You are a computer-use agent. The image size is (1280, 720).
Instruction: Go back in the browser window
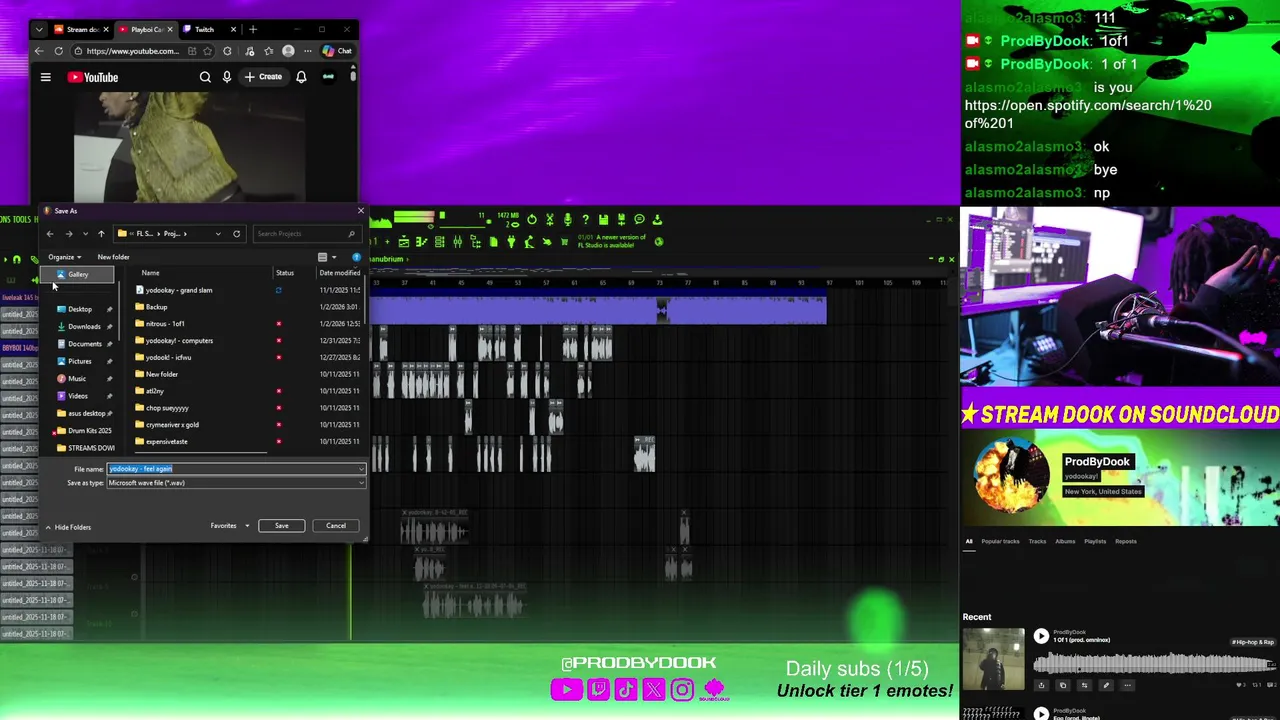pyautogui.click(x=39, y=51)
